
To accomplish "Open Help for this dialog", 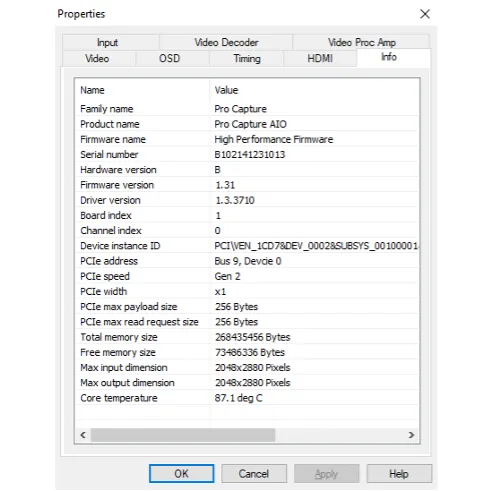I will [x=399, y=473].
